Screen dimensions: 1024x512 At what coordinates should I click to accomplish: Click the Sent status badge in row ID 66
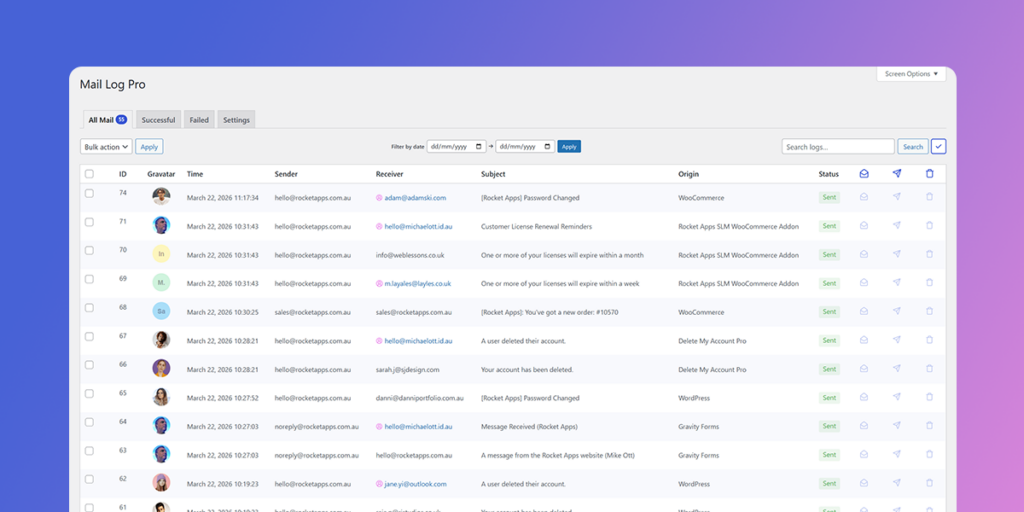(x=829, y=369)
